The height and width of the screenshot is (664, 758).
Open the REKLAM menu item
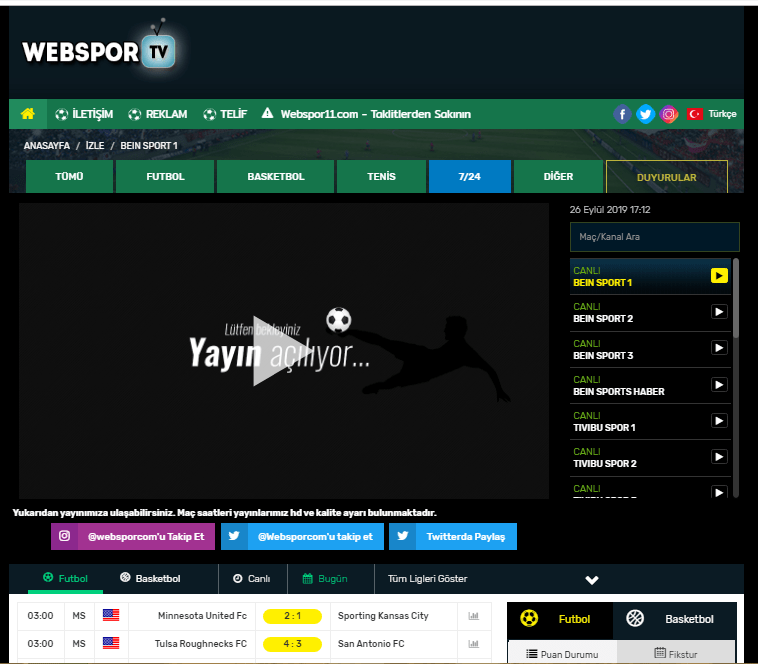(158, 114)
